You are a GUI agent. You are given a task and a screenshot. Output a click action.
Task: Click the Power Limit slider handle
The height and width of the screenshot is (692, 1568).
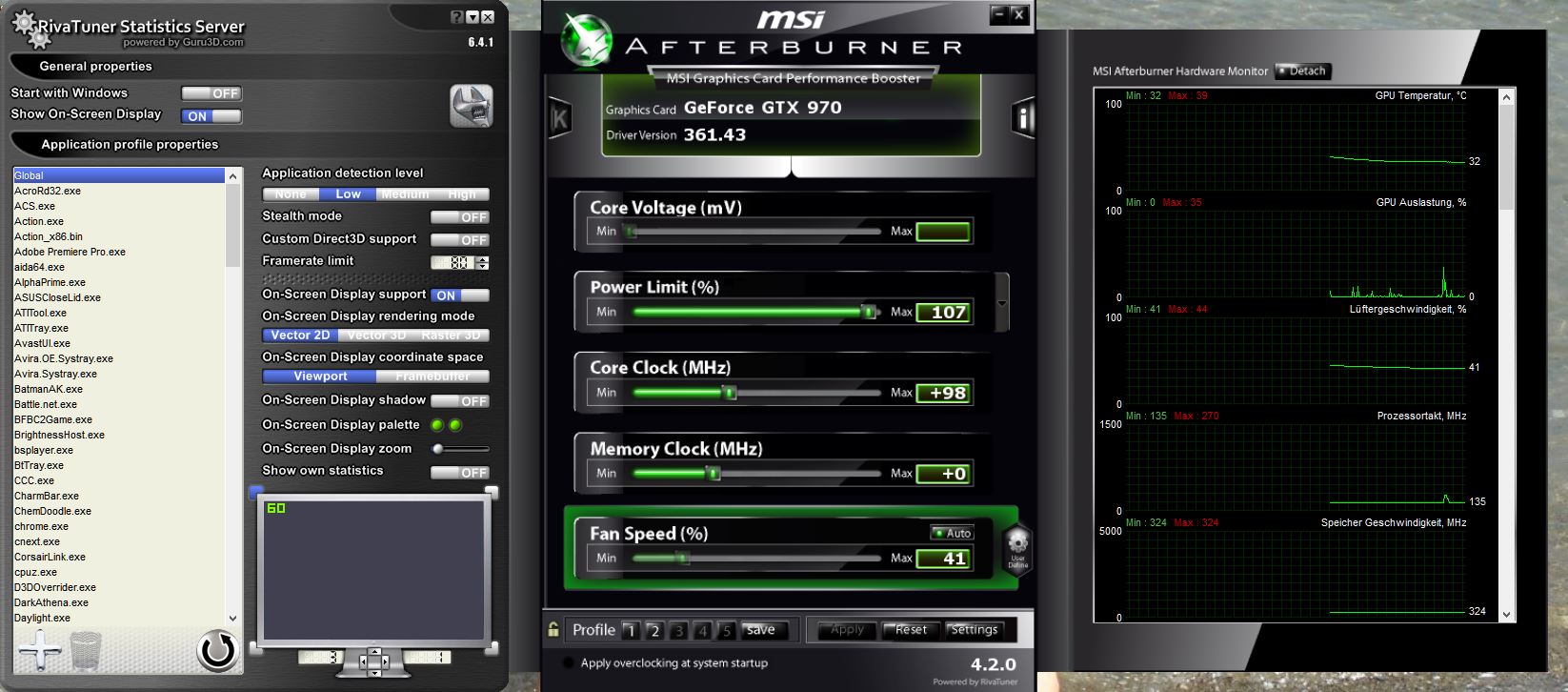[x=868, y=312]
